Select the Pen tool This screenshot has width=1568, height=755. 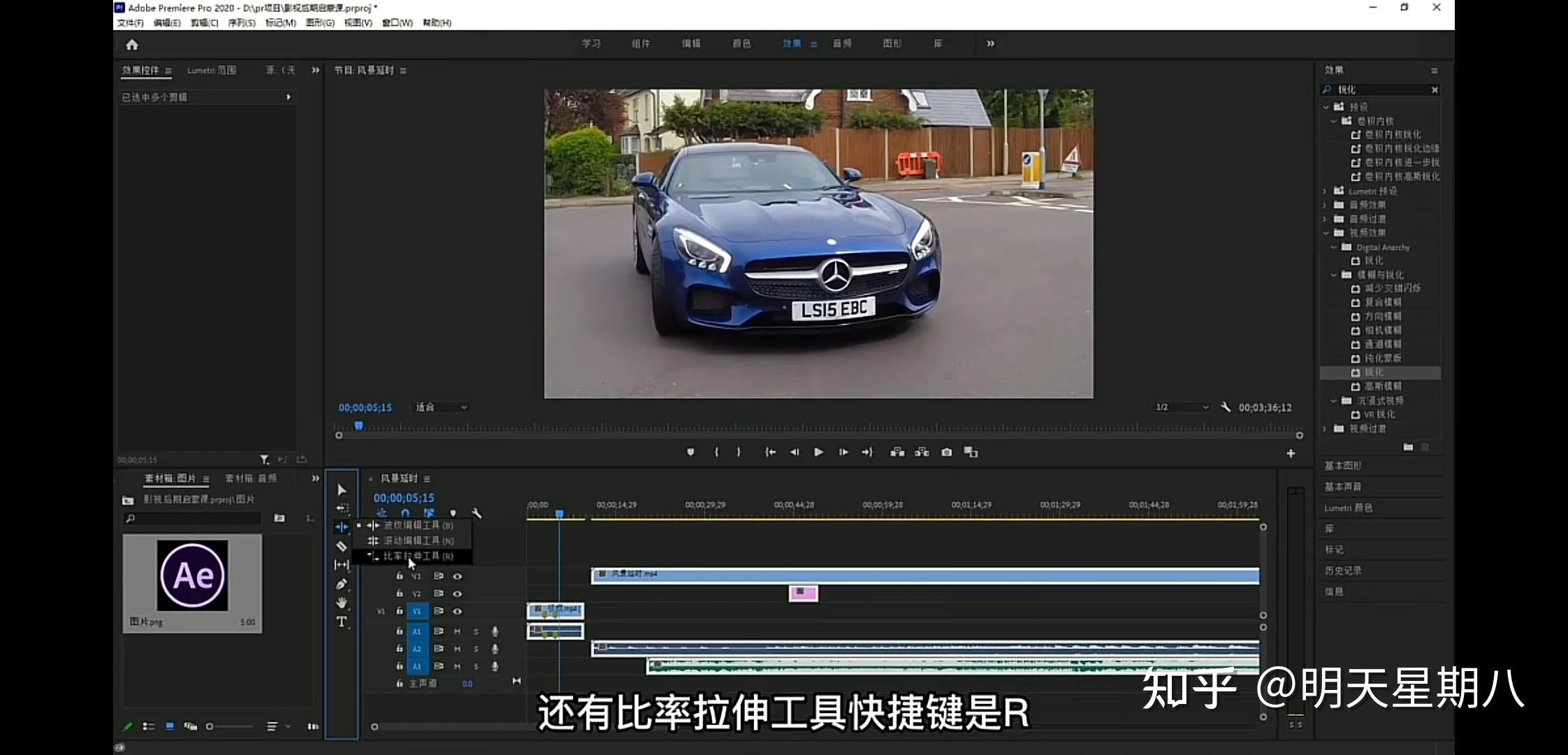(342, 584)
